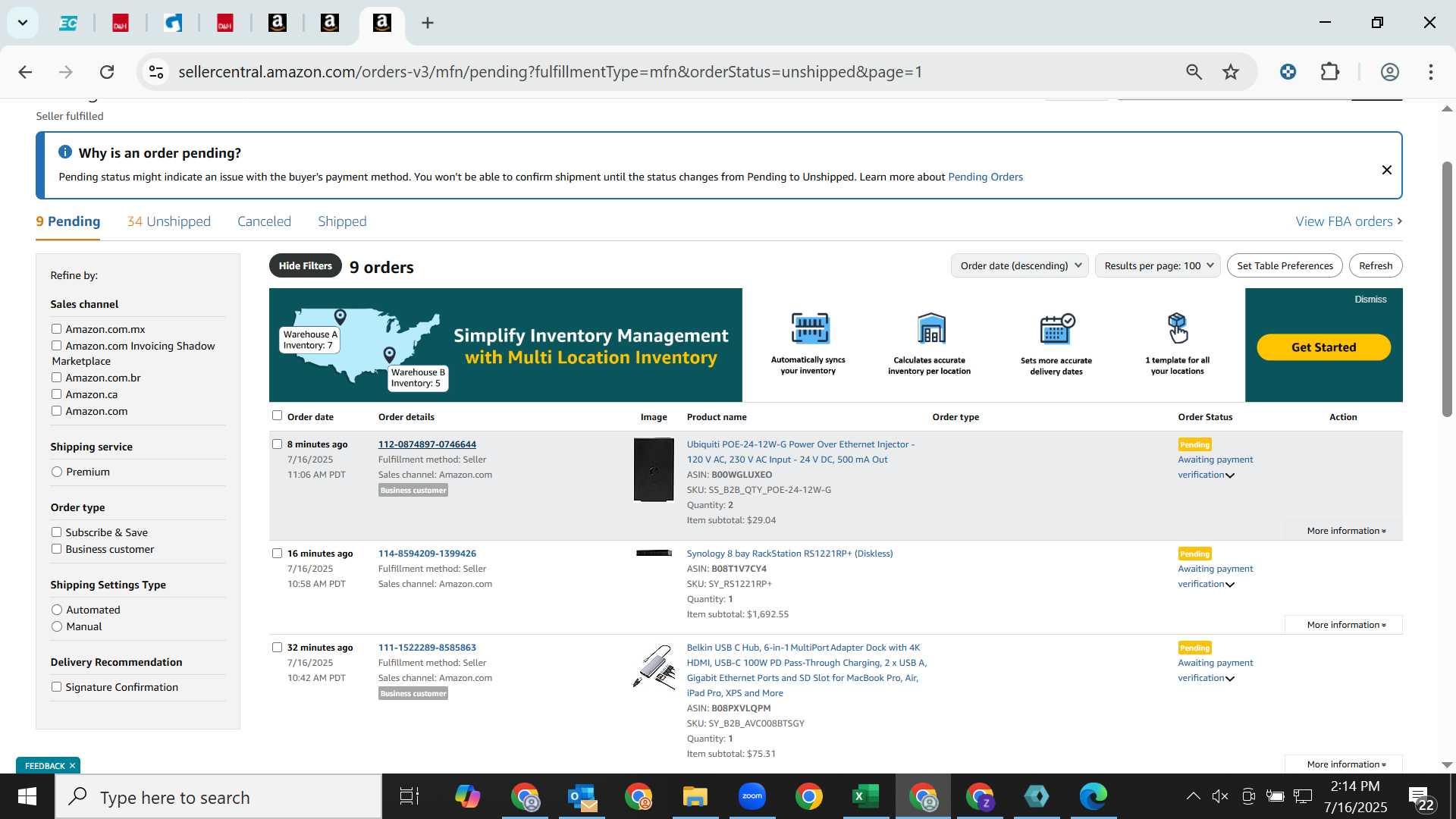The width and height of the screenshot is (1456, 819).
Task: Click the Refresh orders button
Action: click(x=1376, y=265)
